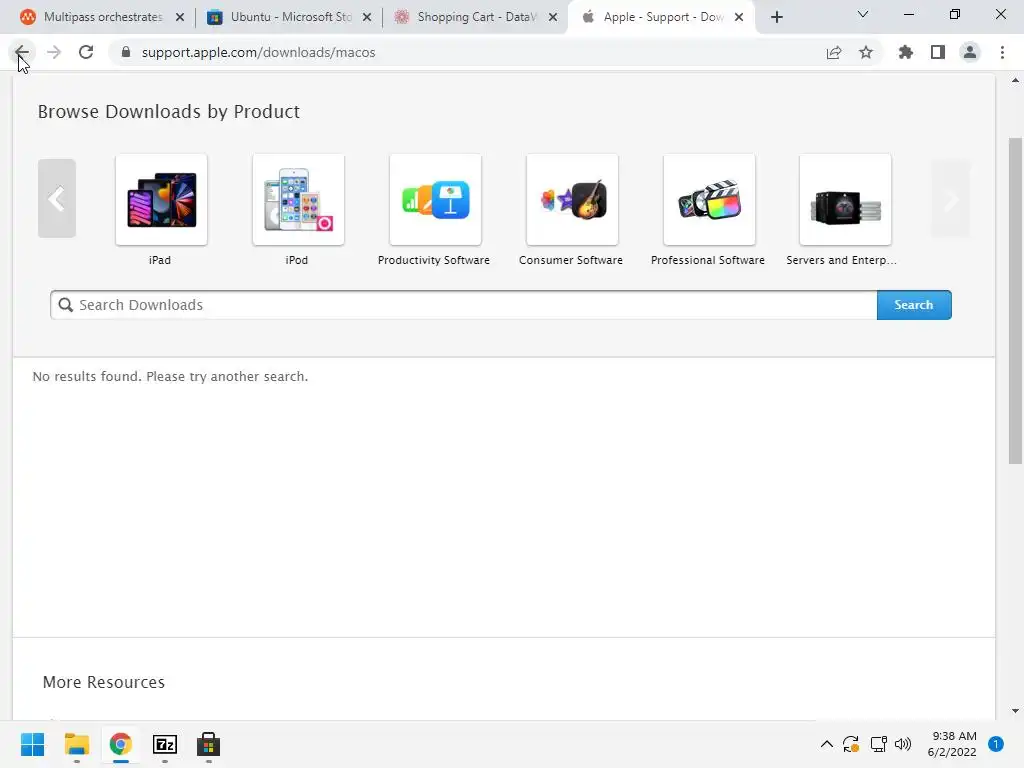This screenshot has width=1024, height=768.
Task: Click the scrollbar up arrow
Action: (x=1015, y=80)
